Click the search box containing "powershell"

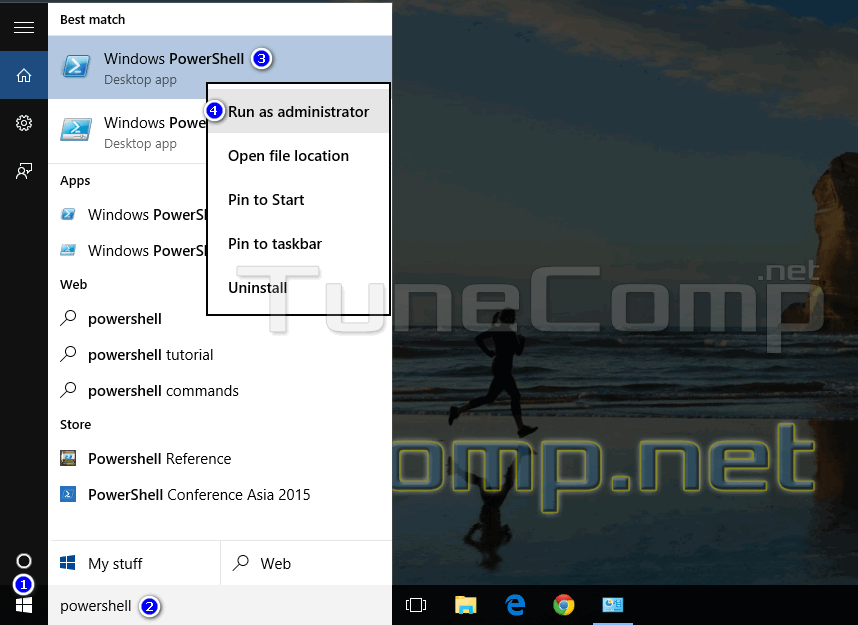pos(220,605)
